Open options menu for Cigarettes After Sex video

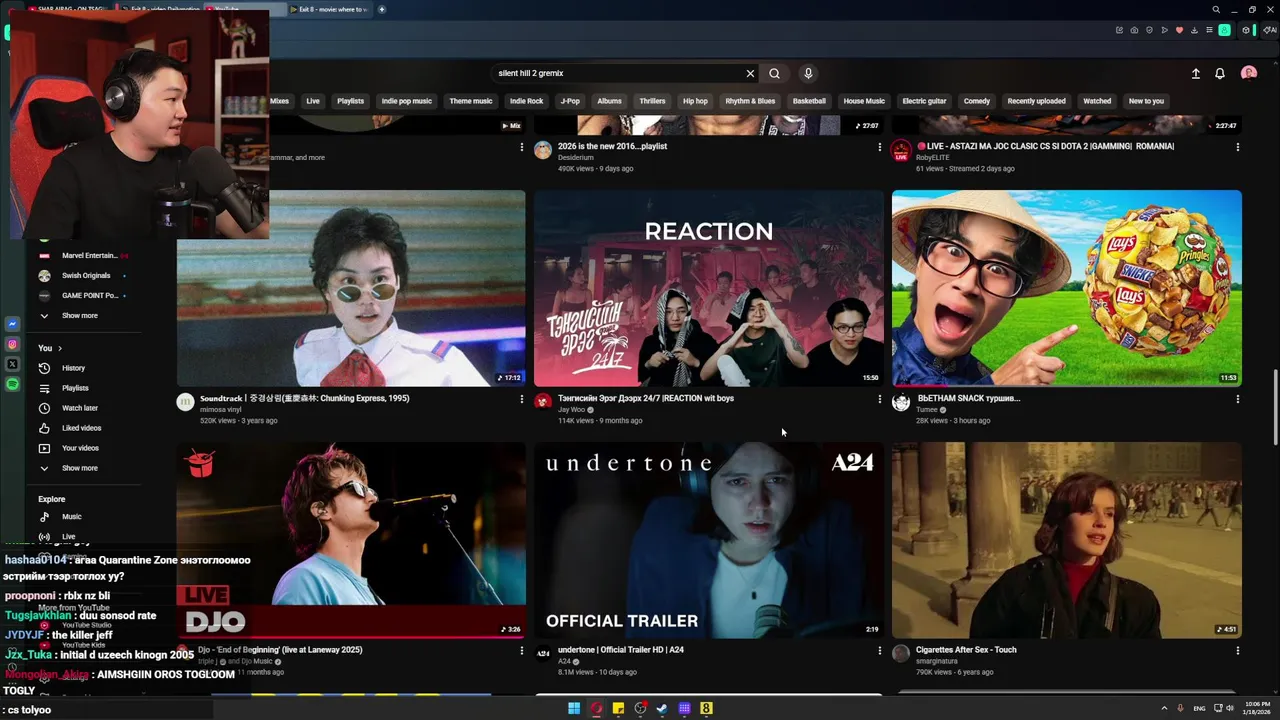point(1237,650)
